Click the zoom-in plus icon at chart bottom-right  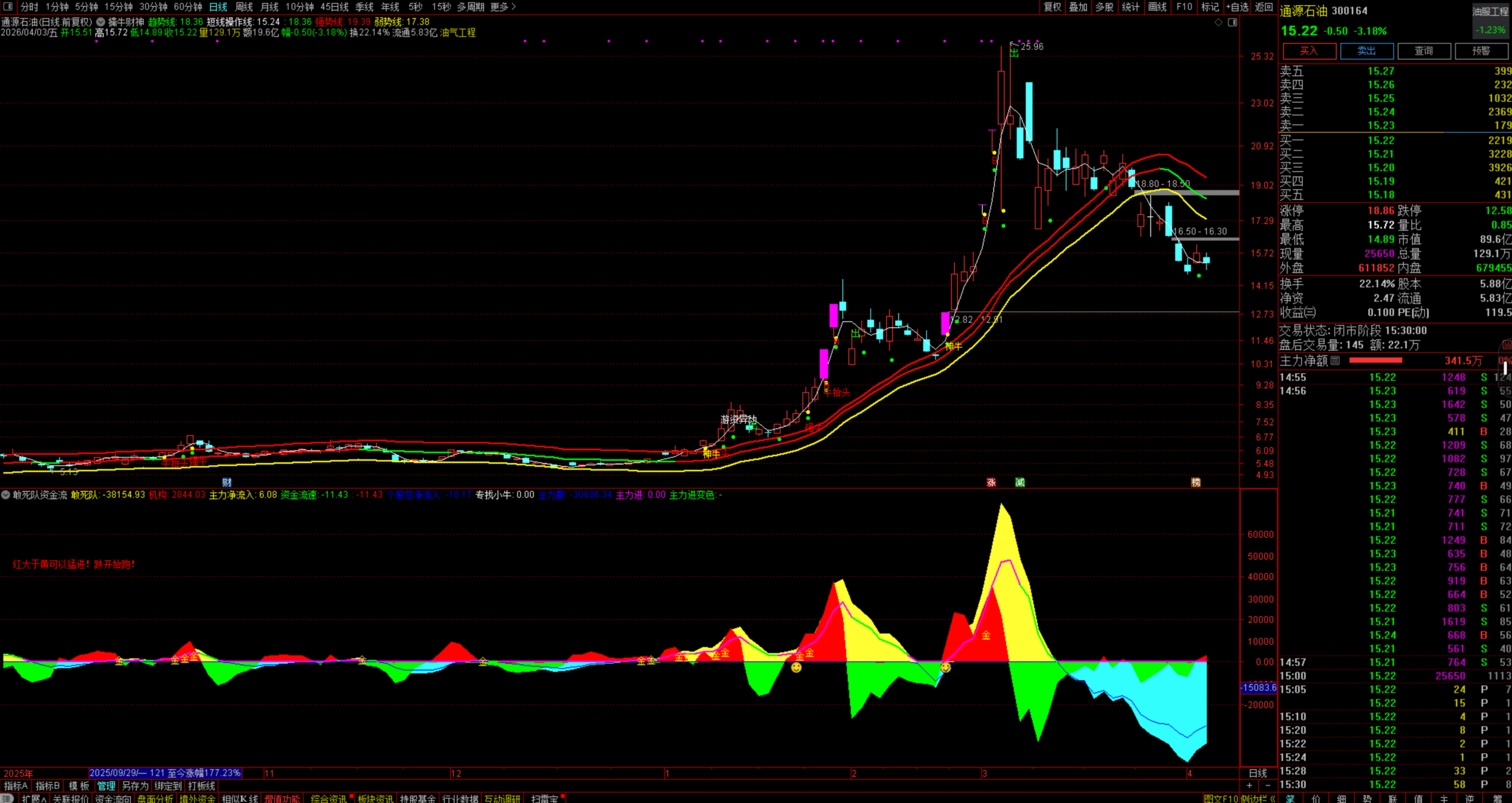point(1249,785)
